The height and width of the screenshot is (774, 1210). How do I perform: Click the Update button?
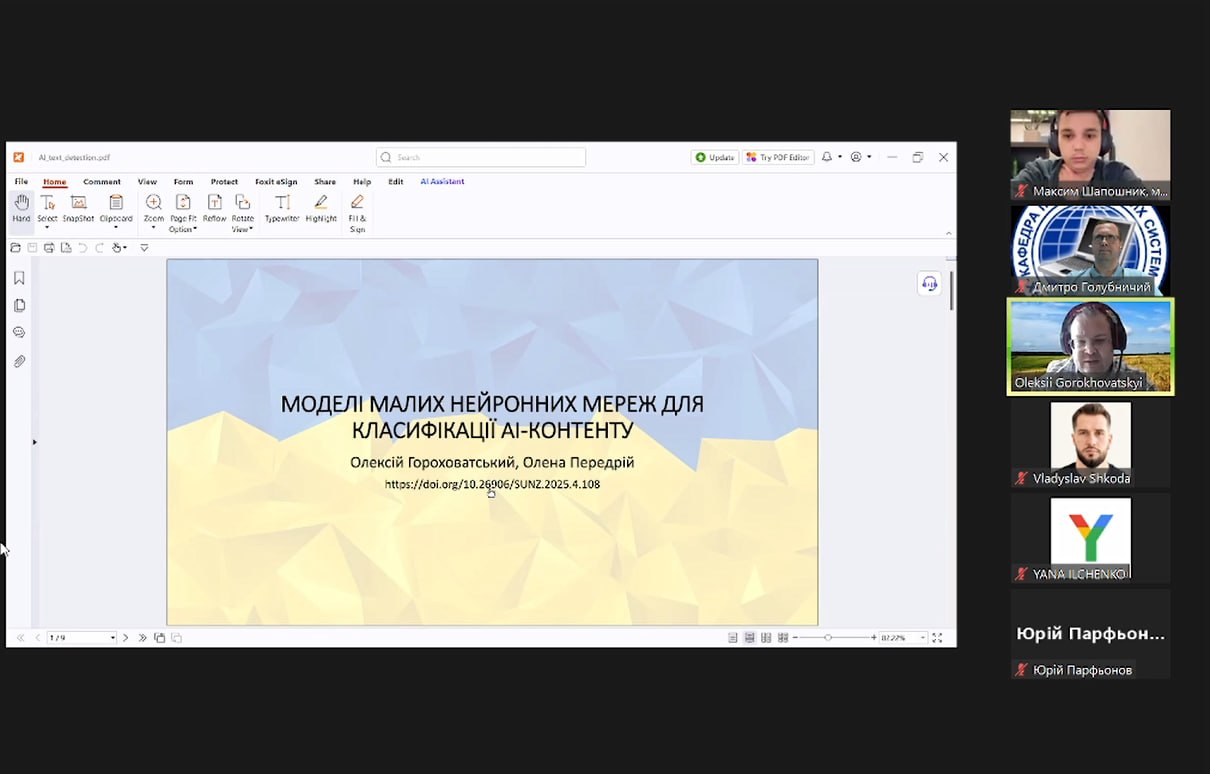(x=715, y=157)
